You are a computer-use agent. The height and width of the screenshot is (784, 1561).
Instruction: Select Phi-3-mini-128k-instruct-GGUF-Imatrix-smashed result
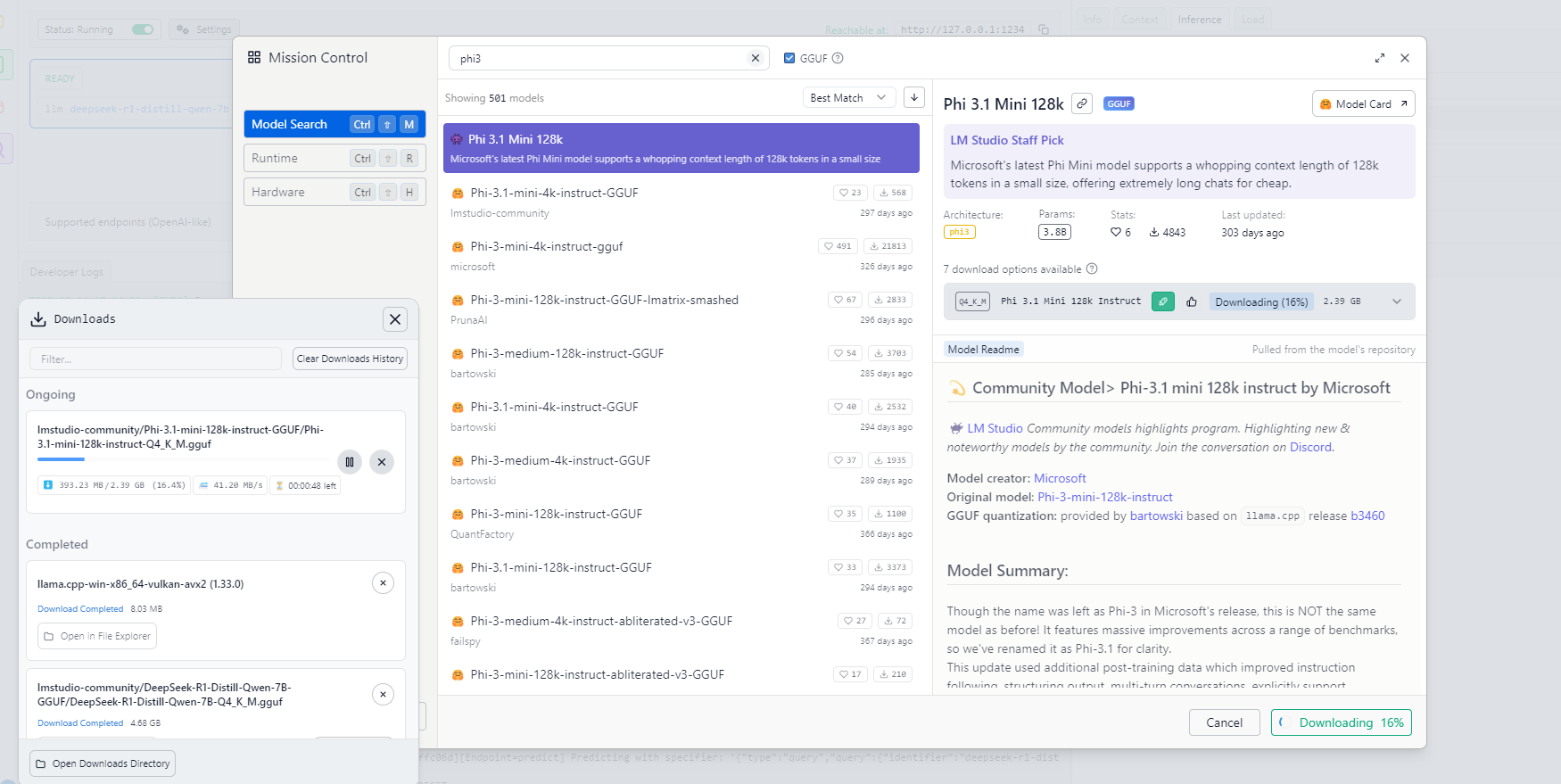681,309
